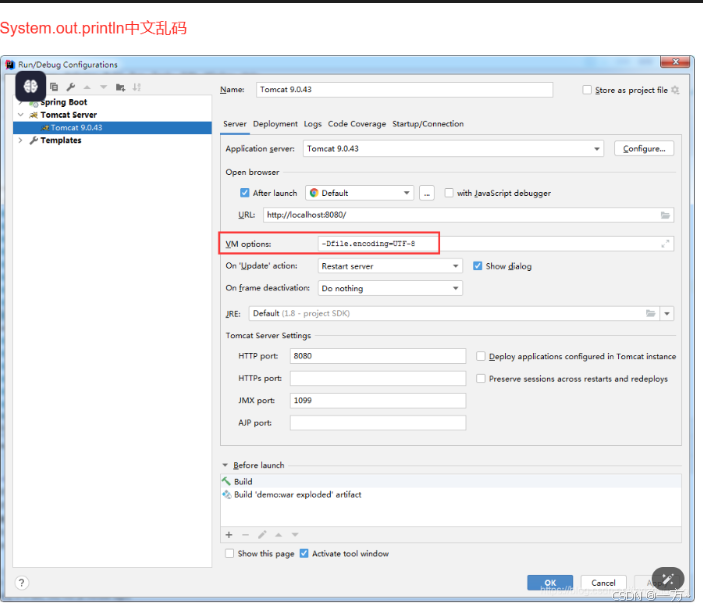Click the browser ellipsis button

pyautogui.click(x=427, y=193)
